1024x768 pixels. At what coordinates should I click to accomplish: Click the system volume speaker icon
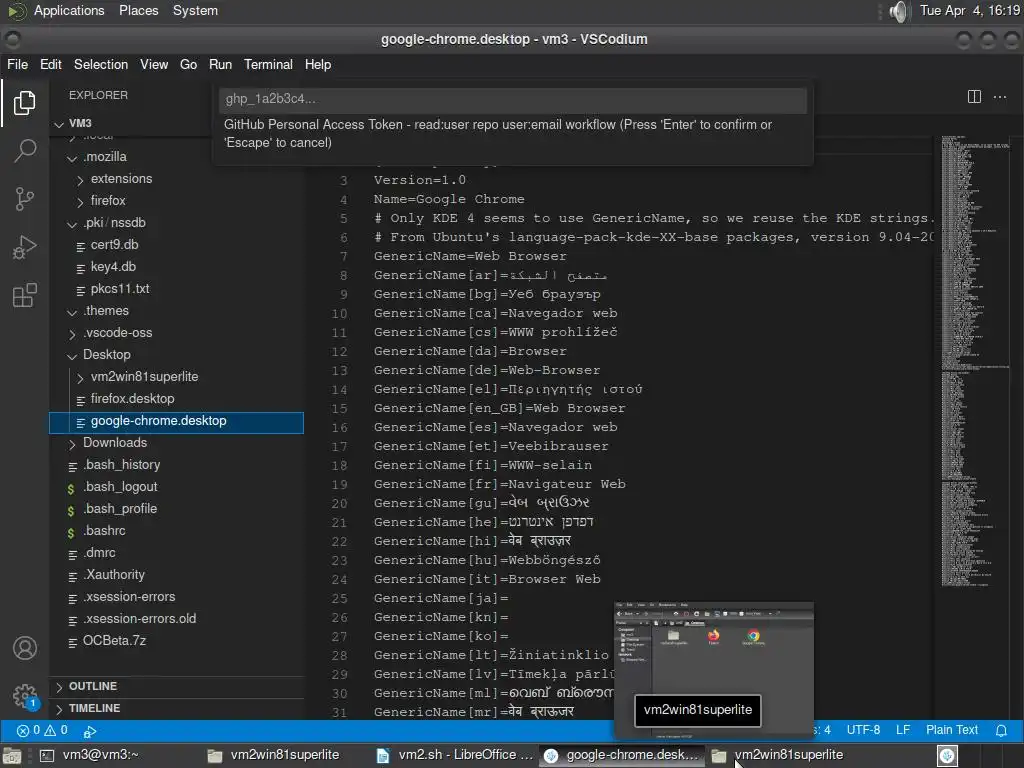[x=899, y=11]
